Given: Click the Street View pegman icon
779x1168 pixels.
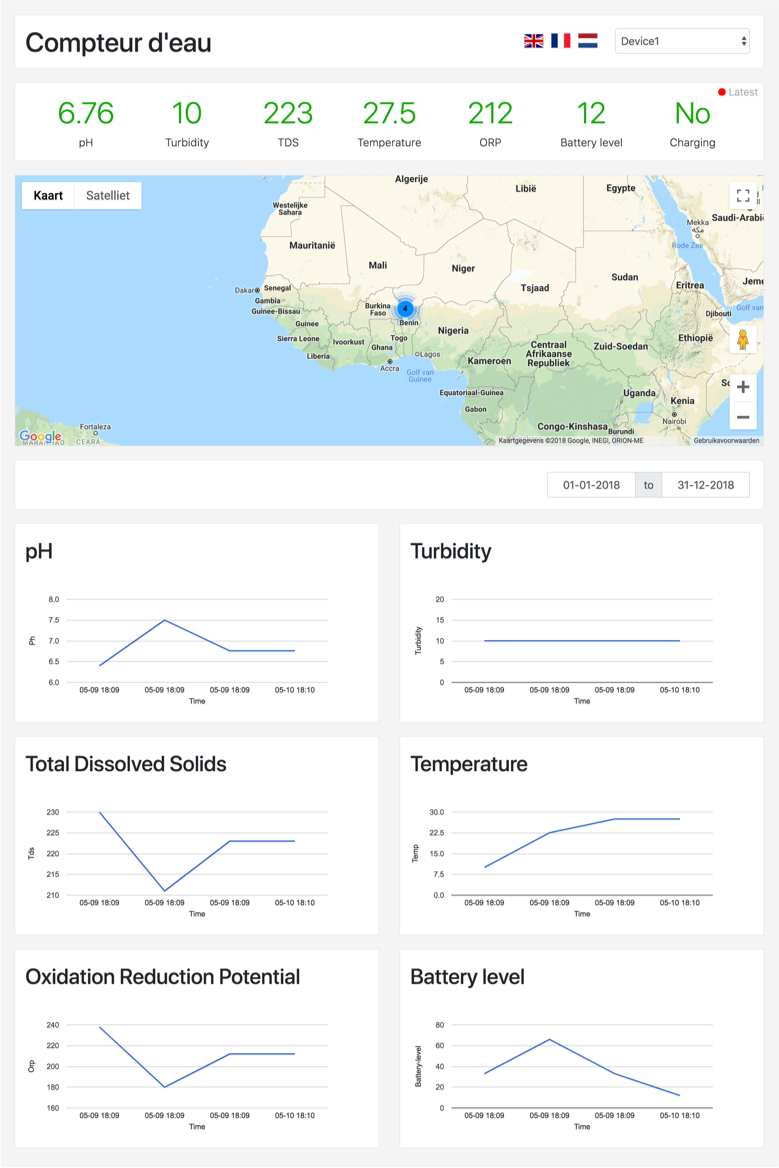Looking at the screenshot, I should point(742,340).
